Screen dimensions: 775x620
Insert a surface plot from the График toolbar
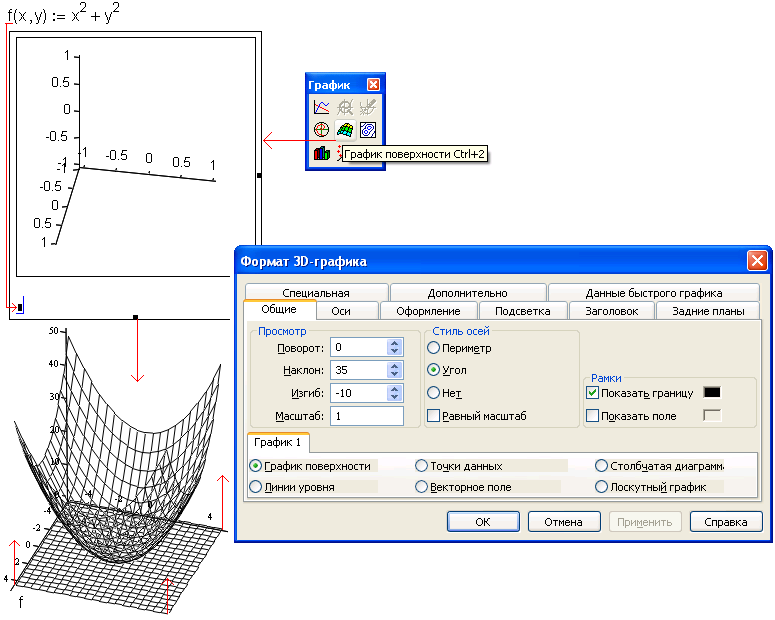tap(345, 130)
